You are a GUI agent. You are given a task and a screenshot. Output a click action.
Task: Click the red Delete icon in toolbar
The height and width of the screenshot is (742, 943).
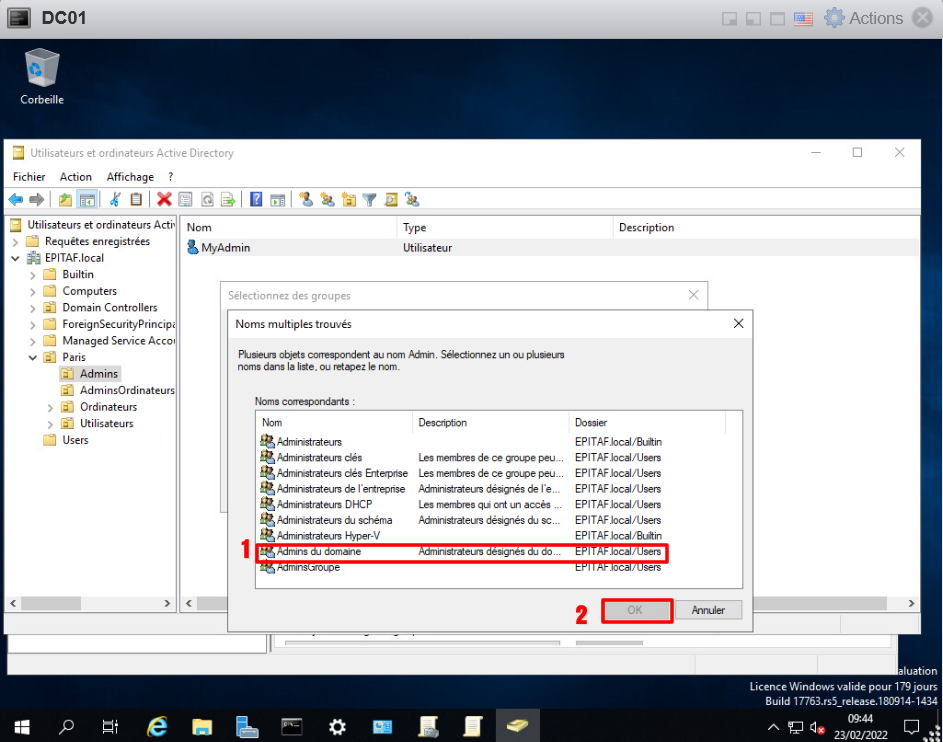164,200
